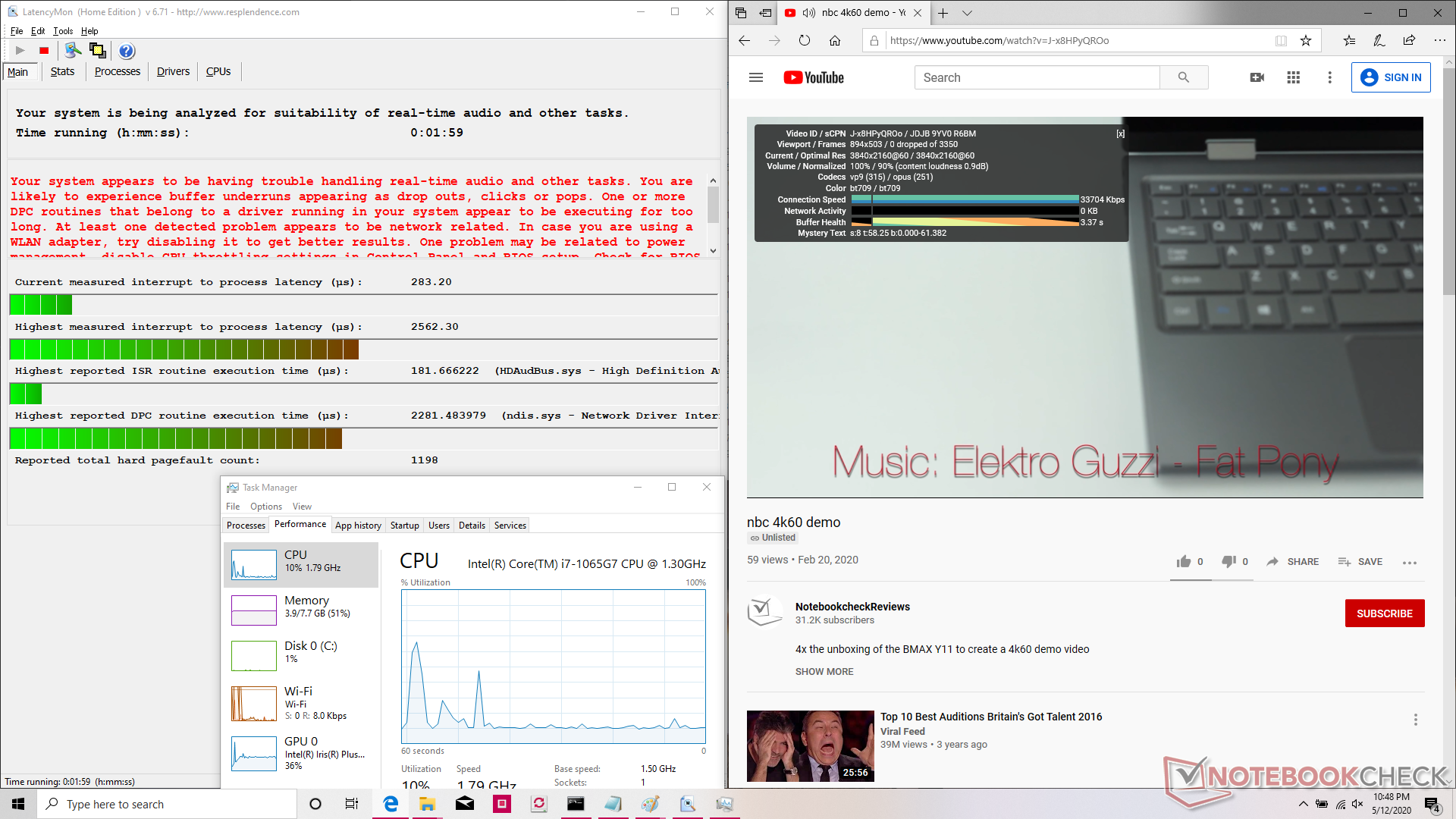
Task: Select GPU 0 performance item
Action: [301, 753]
